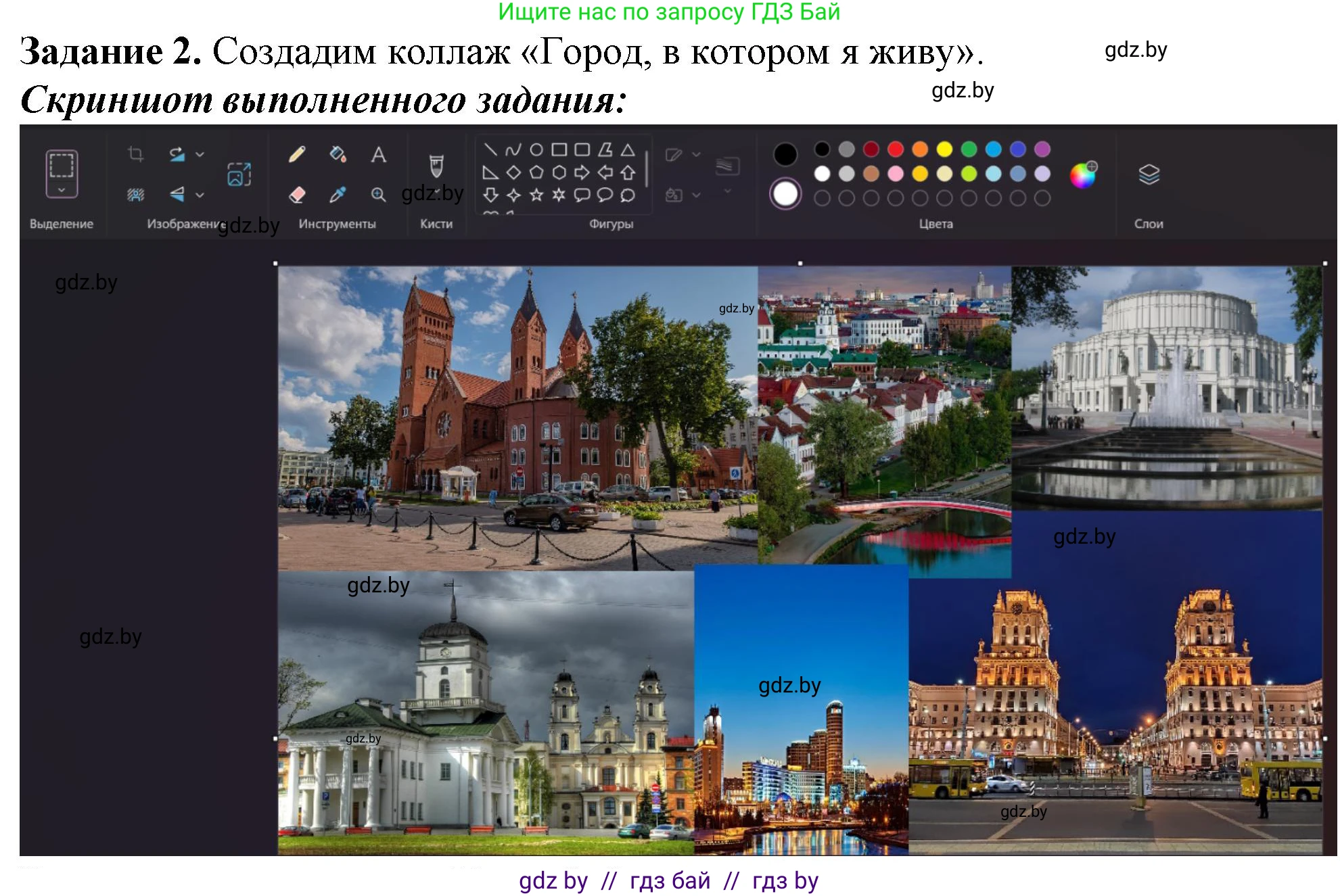Screen dimensions: 1340x896
Task: Pick a color with the eyedropper tool
Action: pos(337,195)
